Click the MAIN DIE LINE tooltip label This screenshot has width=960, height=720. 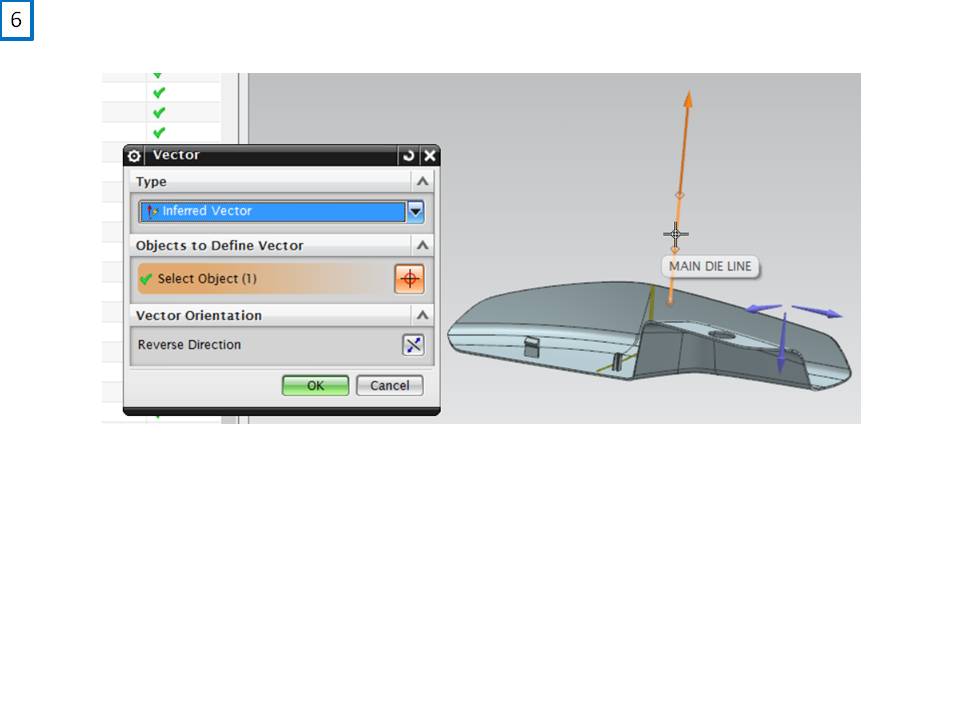710,266
